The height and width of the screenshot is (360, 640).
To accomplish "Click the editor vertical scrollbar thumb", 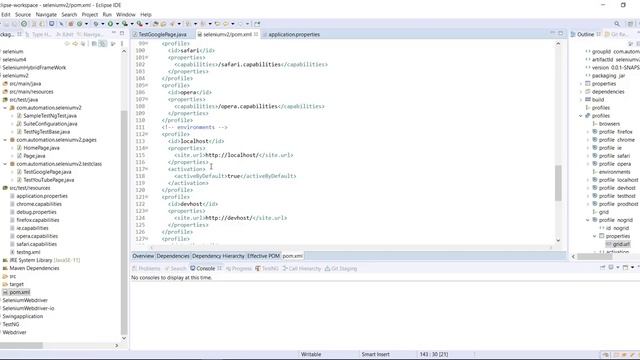I will [x=558, y=183].
